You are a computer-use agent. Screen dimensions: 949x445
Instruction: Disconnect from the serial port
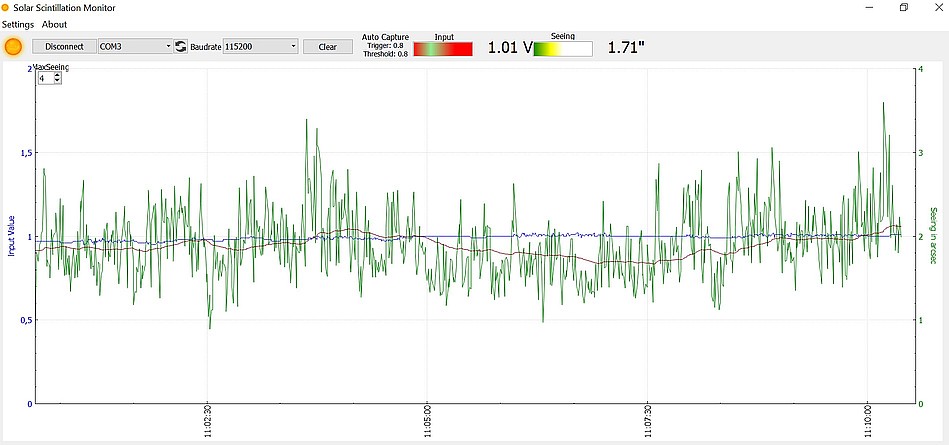pyautogui.click(x=64, y=47)
